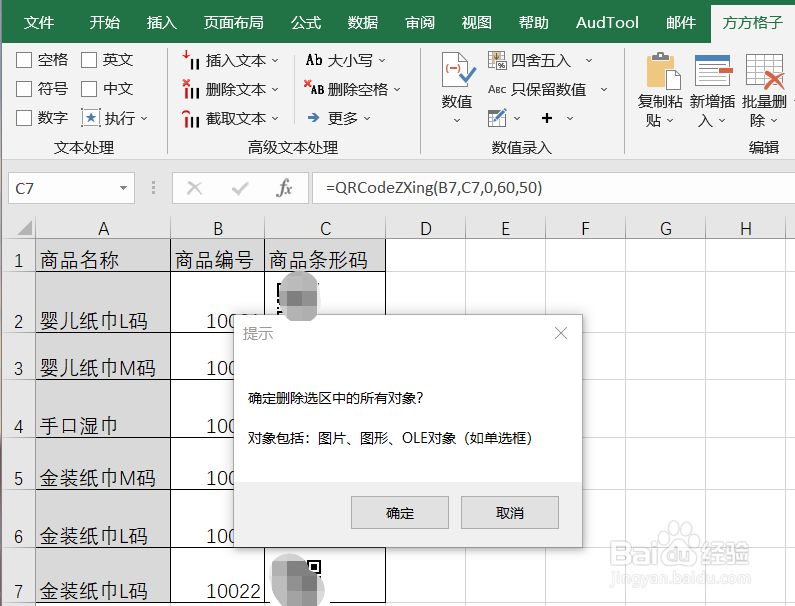
Task: Click the 插入文本 insert text icon
Action: coord(191,60)
